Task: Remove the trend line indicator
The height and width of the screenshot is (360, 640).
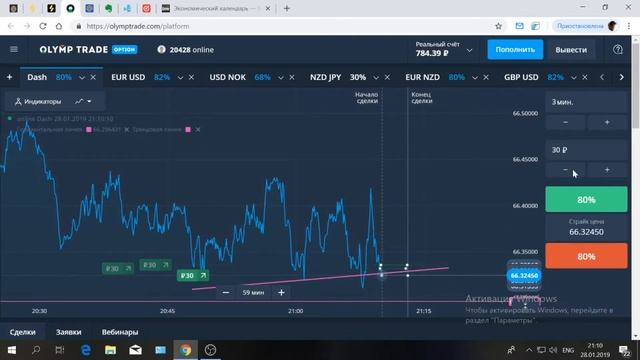Action: [198, 129]
